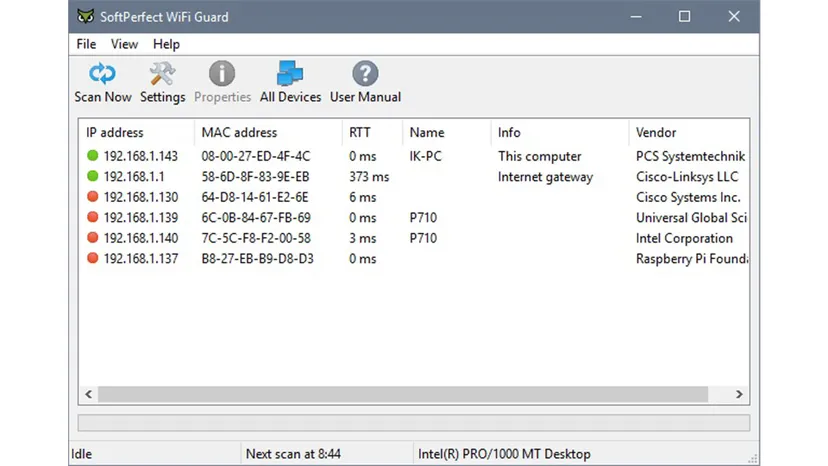
Task: Select the Internet gateway row 192.168.1.1
Action: (413, 176)
